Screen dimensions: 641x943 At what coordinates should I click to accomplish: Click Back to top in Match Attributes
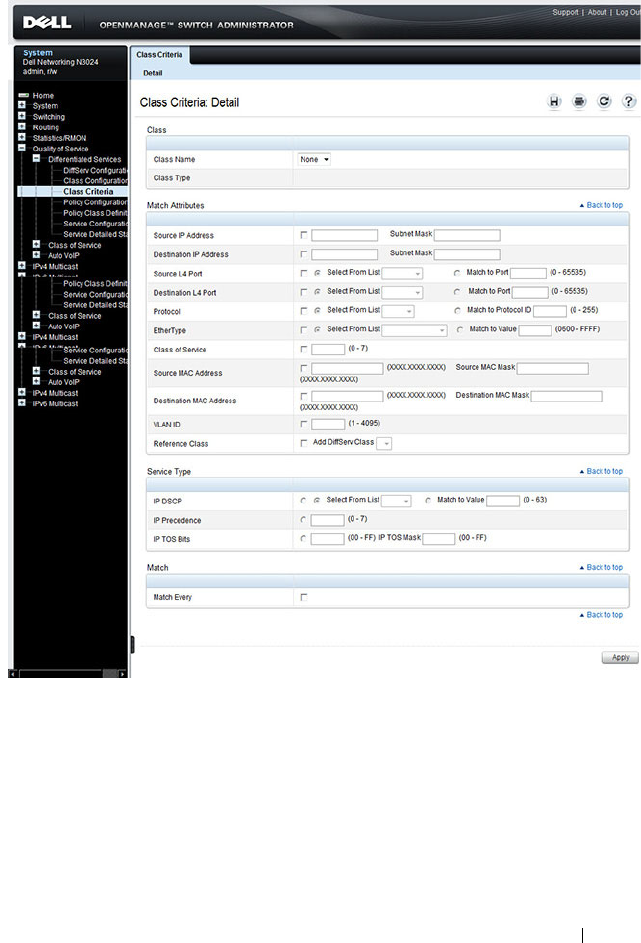(x=601, y=205)
